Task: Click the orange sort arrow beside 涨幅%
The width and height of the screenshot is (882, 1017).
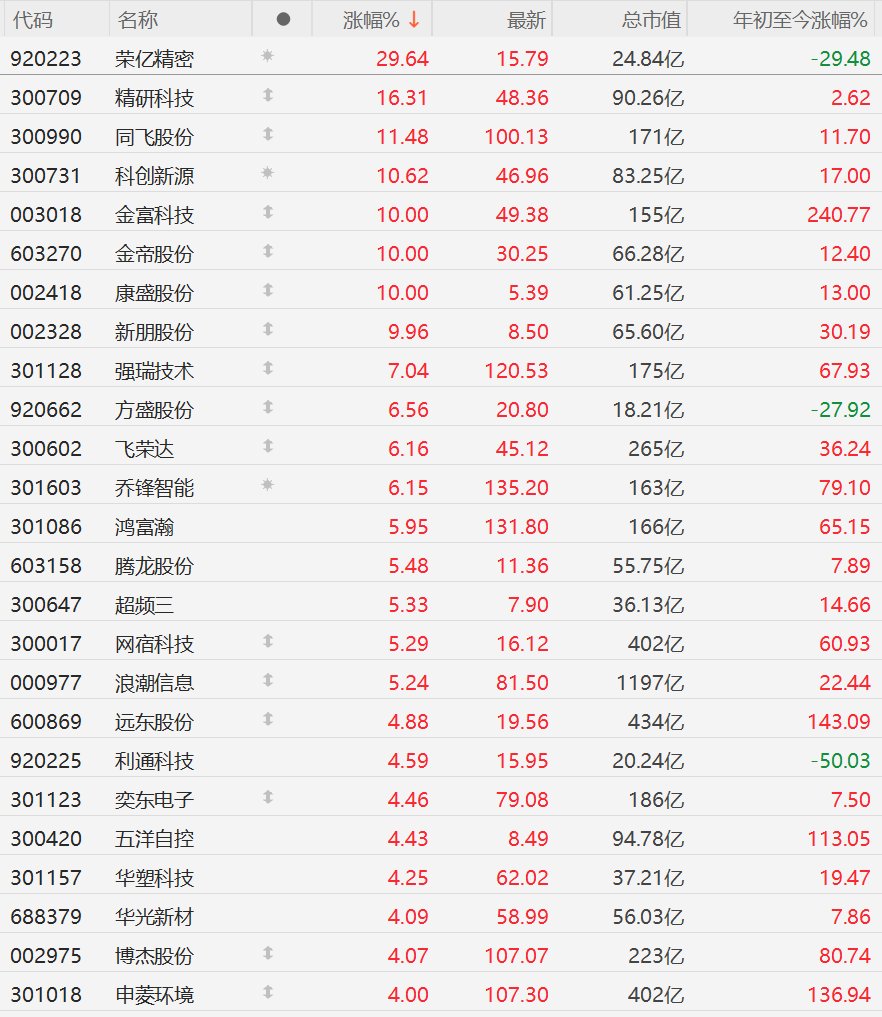Action: [414, 20]
